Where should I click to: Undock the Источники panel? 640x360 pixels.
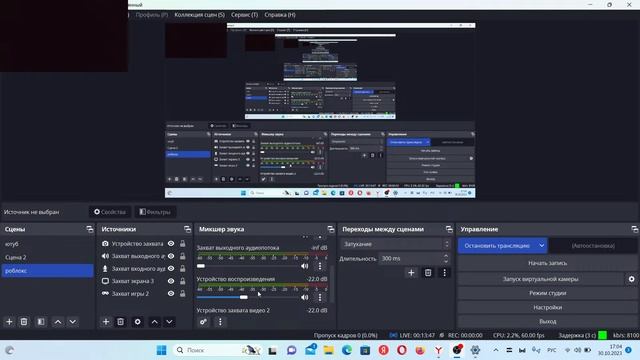coord(187,229)
